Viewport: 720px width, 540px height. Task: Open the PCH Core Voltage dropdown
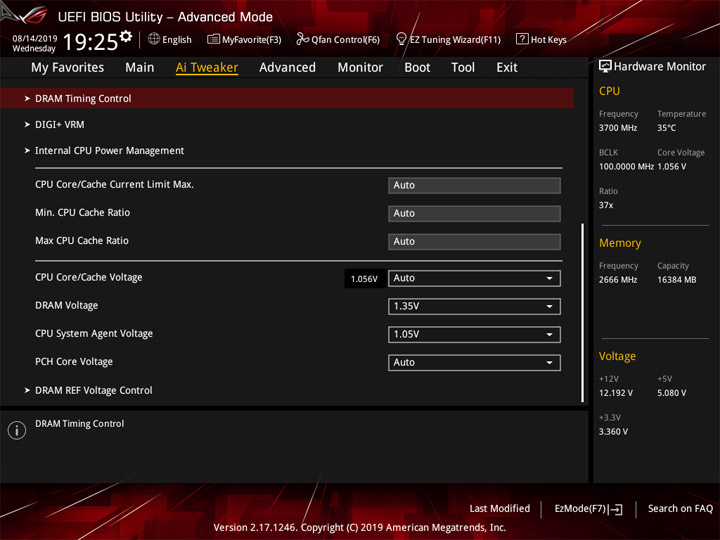point(474,362)
